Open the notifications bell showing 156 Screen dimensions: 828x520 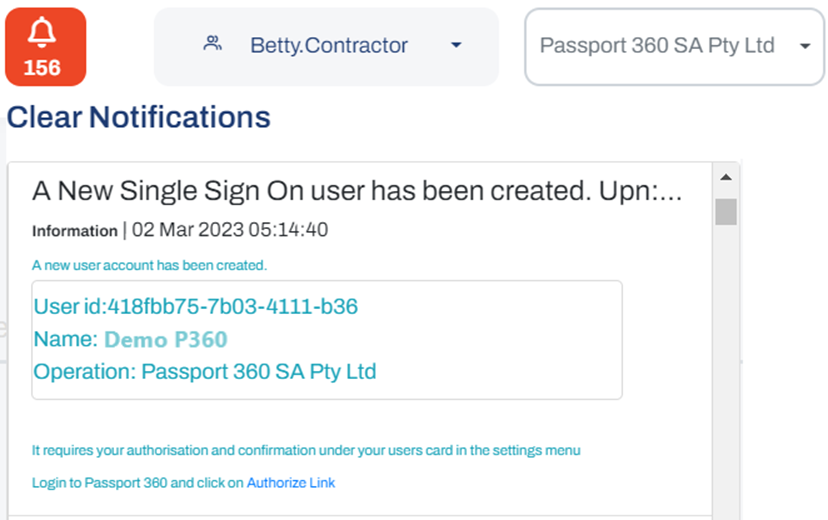tap(45, 46)
